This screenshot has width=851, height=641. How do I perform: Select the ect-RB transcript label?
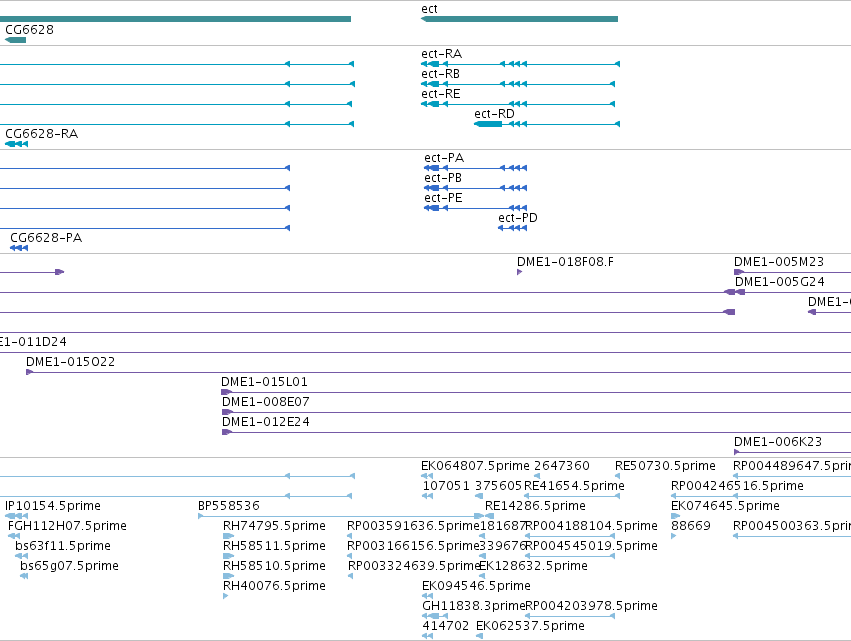click(x=440, y=74)
